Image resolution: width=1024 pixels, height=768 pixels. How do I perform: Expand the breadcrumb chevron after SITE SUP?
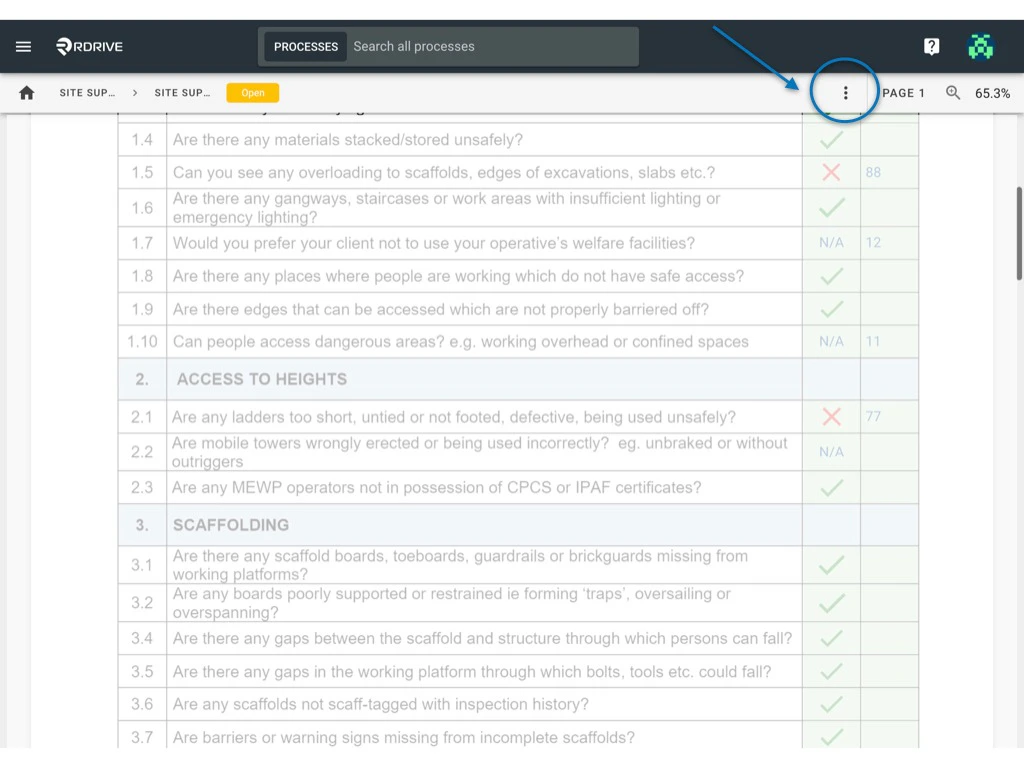pos(134,92)
